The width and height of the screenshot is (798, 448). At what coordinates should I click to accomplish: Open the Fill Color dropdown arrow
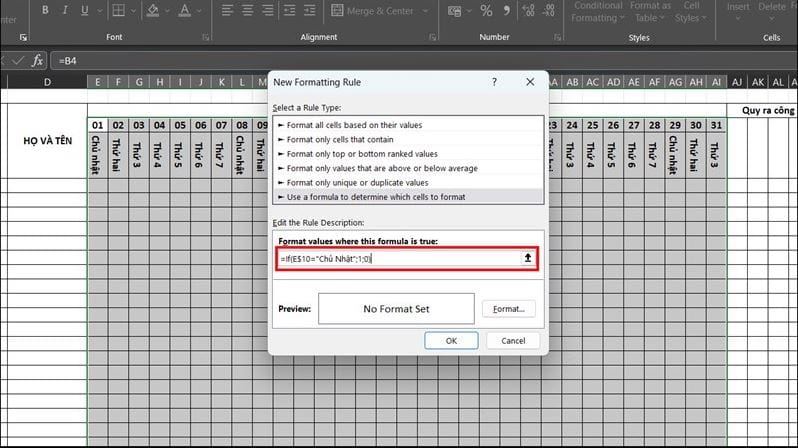coord(167,10)
